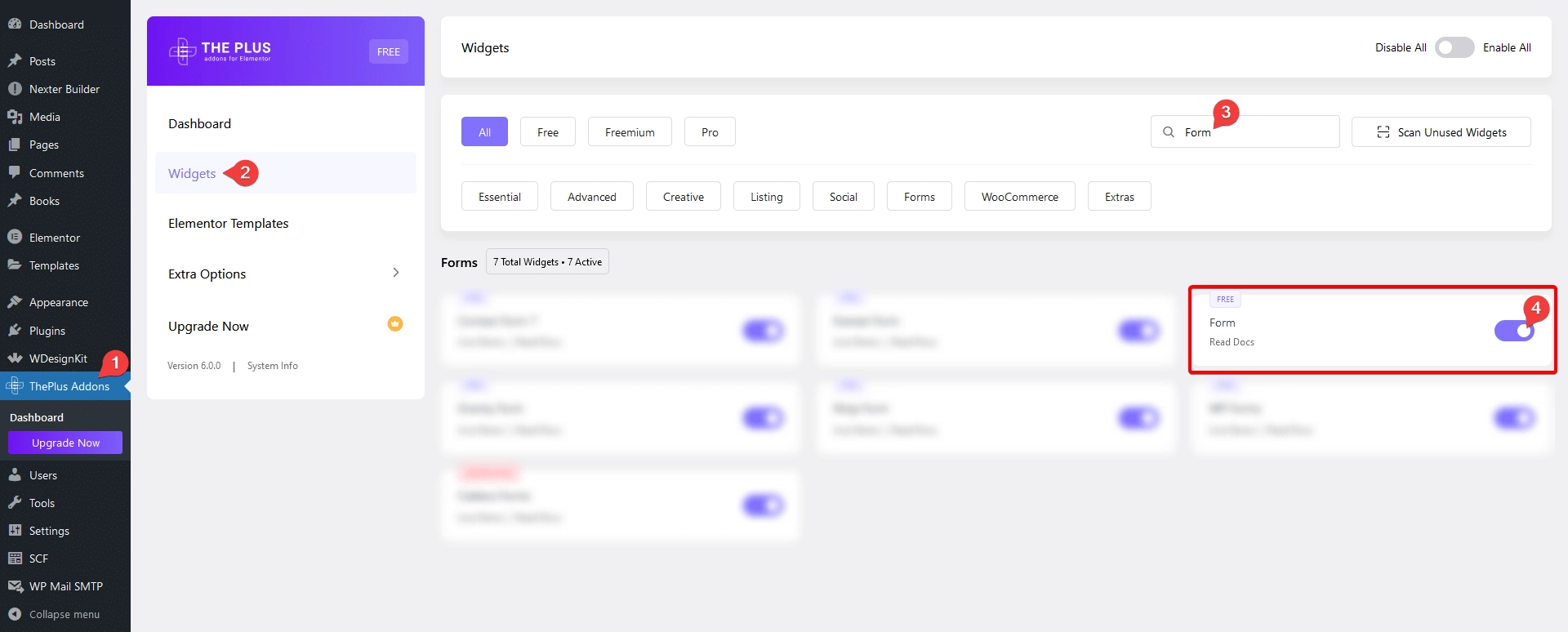
Task: Click the Forms section heading
Action: click(x=459, y=262)
